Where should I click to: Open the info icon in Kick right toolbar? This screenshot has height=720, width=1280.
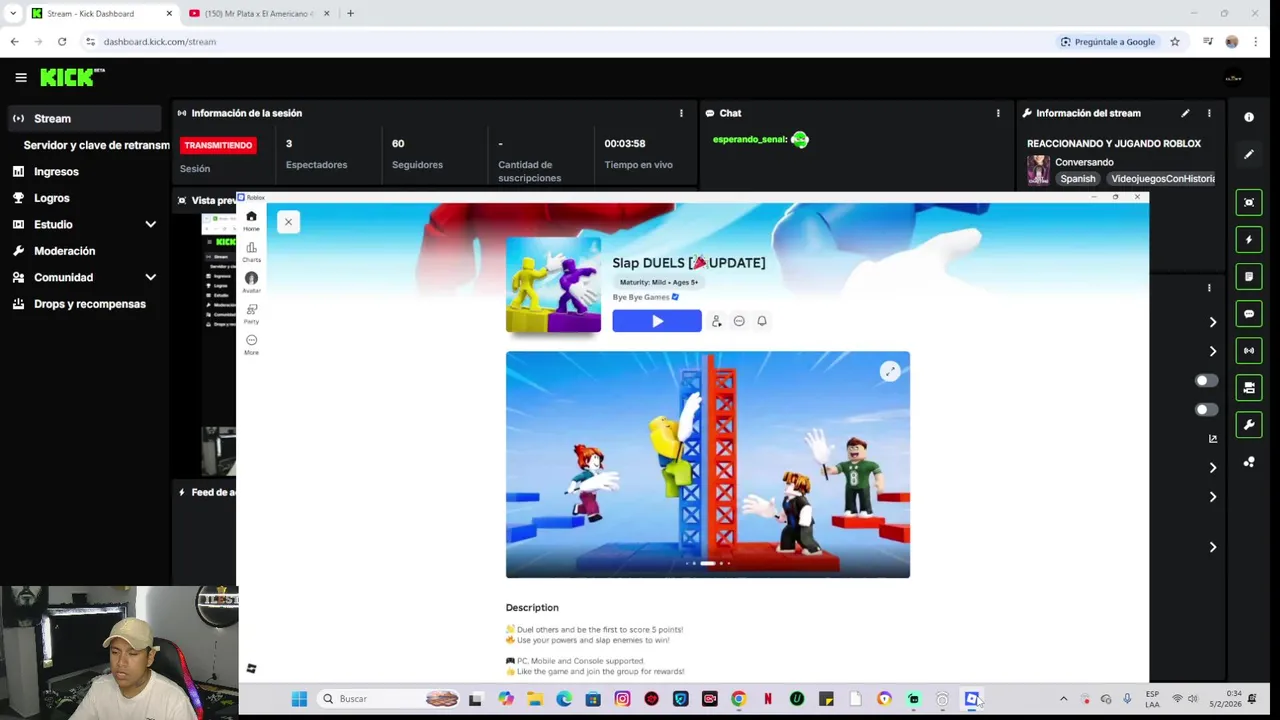click(x=1248, y=117)
